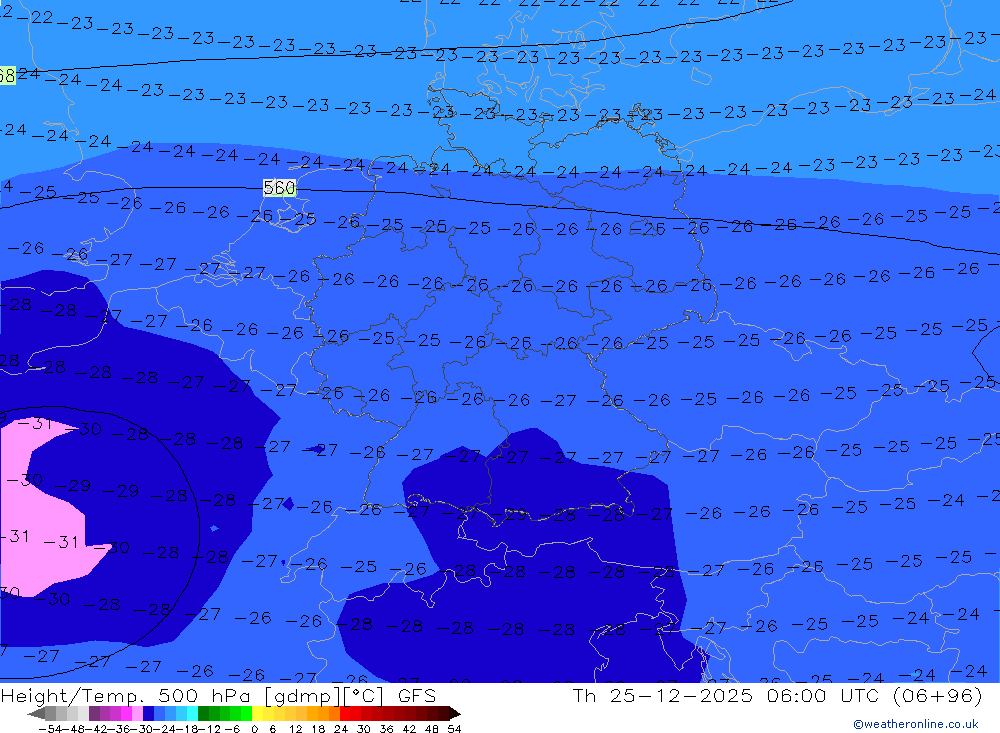Click the '18' legend value

(318, 729)
